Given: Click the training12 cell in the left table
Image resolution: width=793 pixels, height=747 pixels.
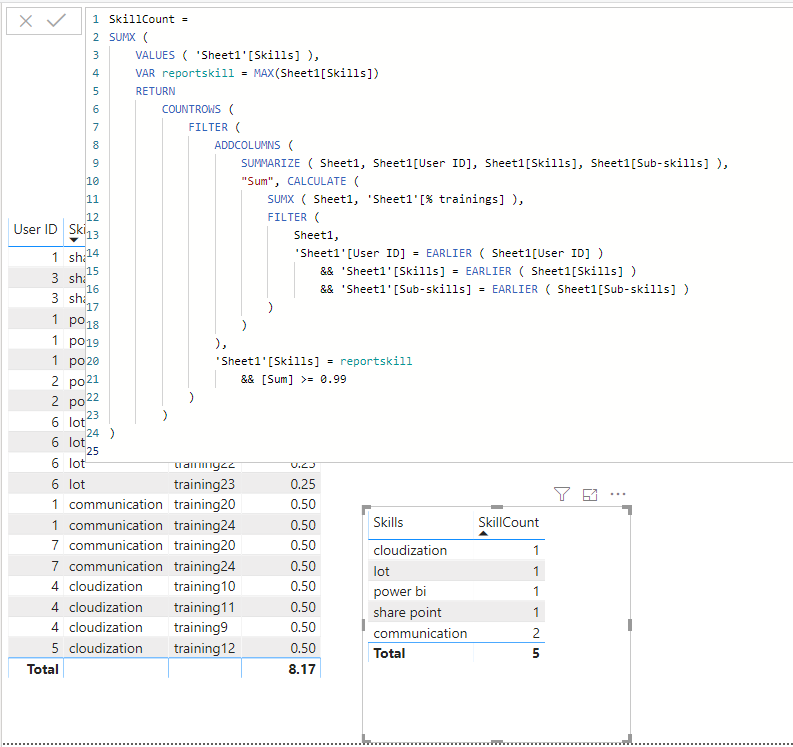Looking at the screenshot, I should pyautogui.click(x=204, y=648).
